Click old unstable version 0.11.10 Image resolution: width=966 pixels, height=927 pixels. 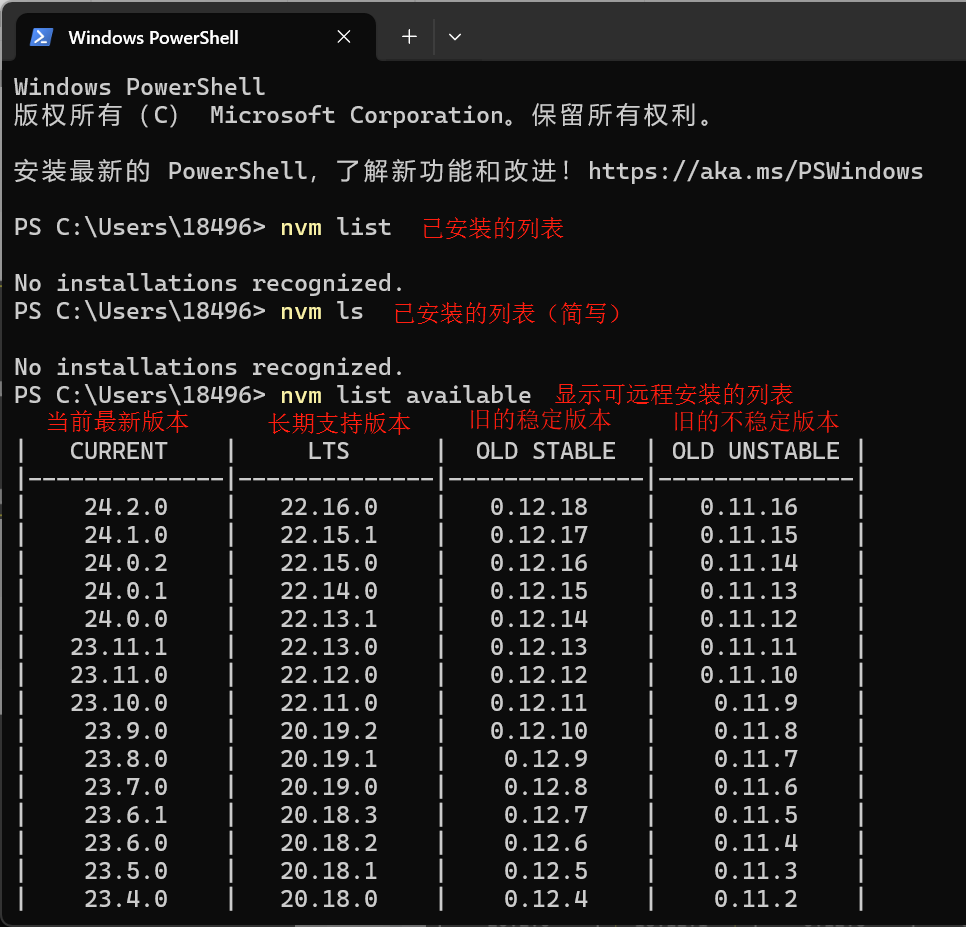pyautogui.click(x=749, y=675)
